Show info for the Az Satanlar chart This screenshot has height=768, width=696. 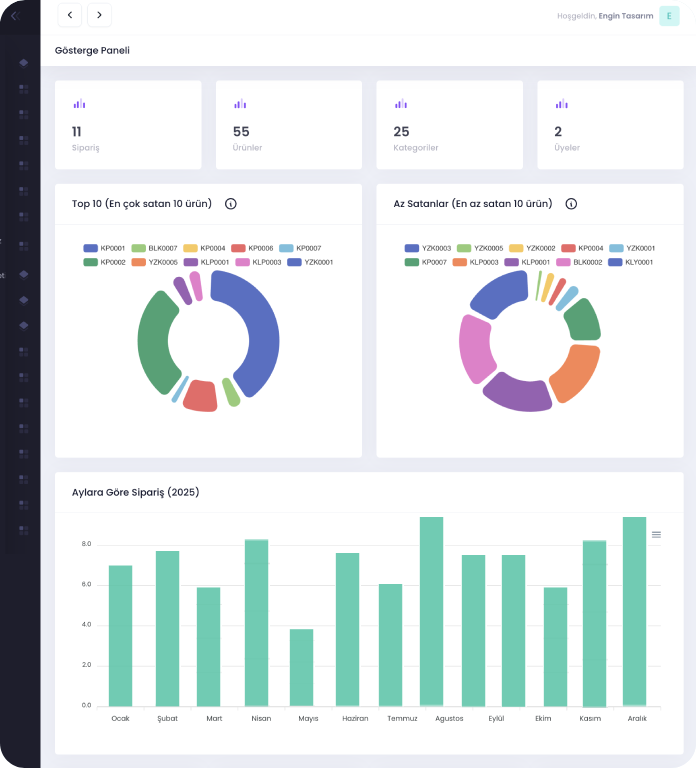[x=571, y=204]
